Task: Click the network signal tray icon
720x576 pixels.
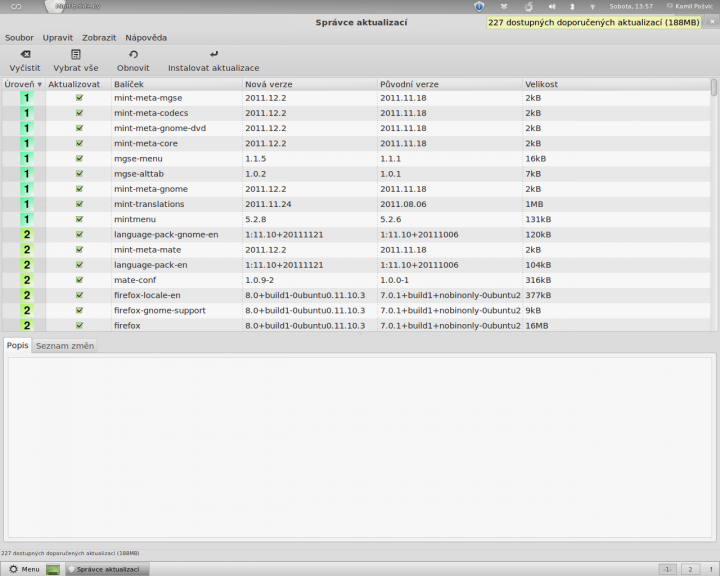Action: point(592,6)
